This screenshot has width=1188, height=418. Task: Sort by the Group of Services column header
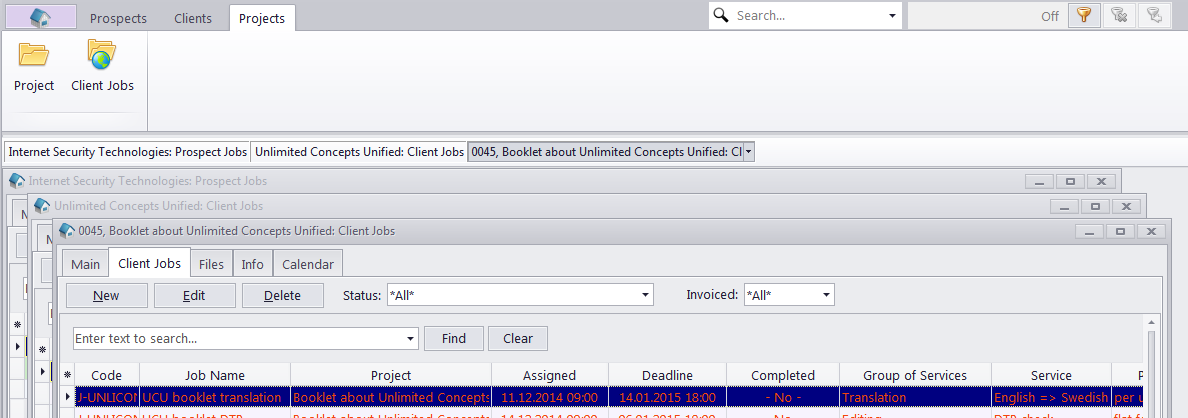pyautogui.click(x=914, y=376)
